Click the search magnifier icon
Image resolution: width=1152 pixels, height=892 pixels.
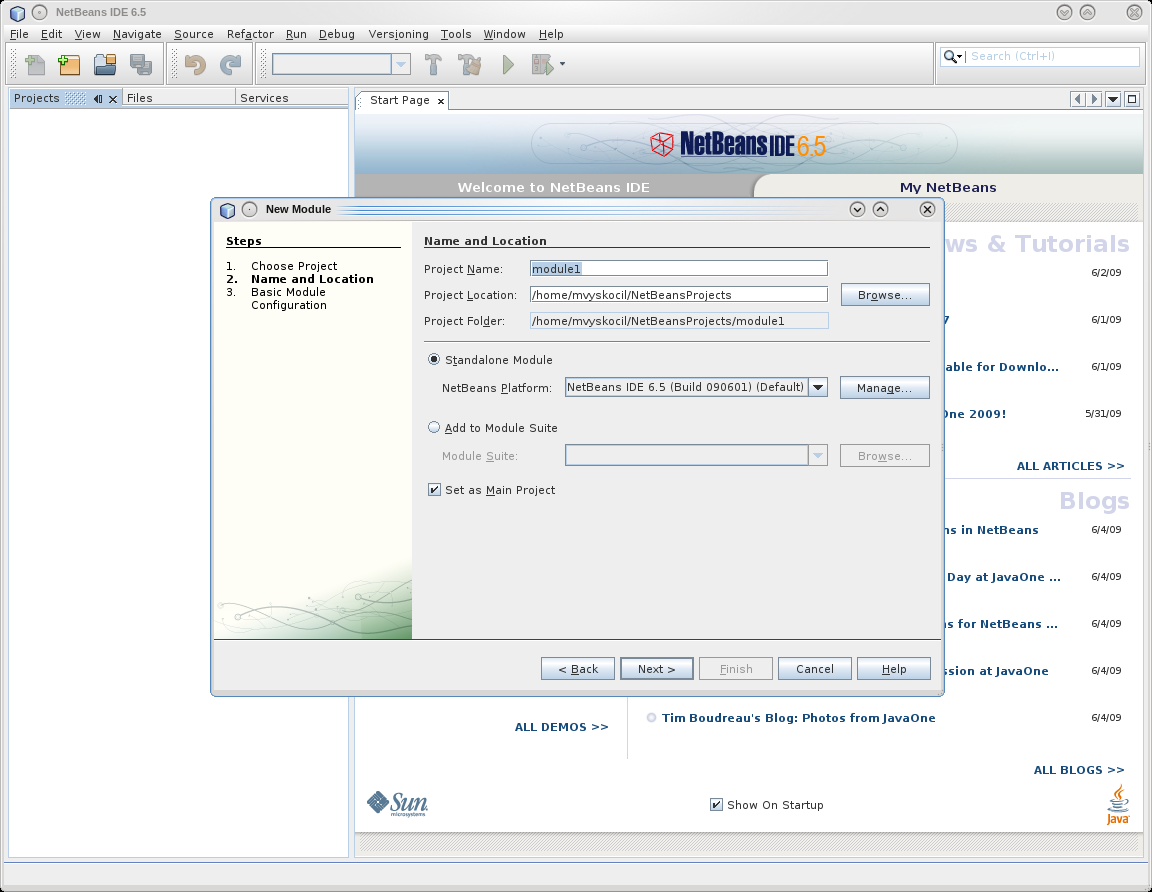[951, 57]
